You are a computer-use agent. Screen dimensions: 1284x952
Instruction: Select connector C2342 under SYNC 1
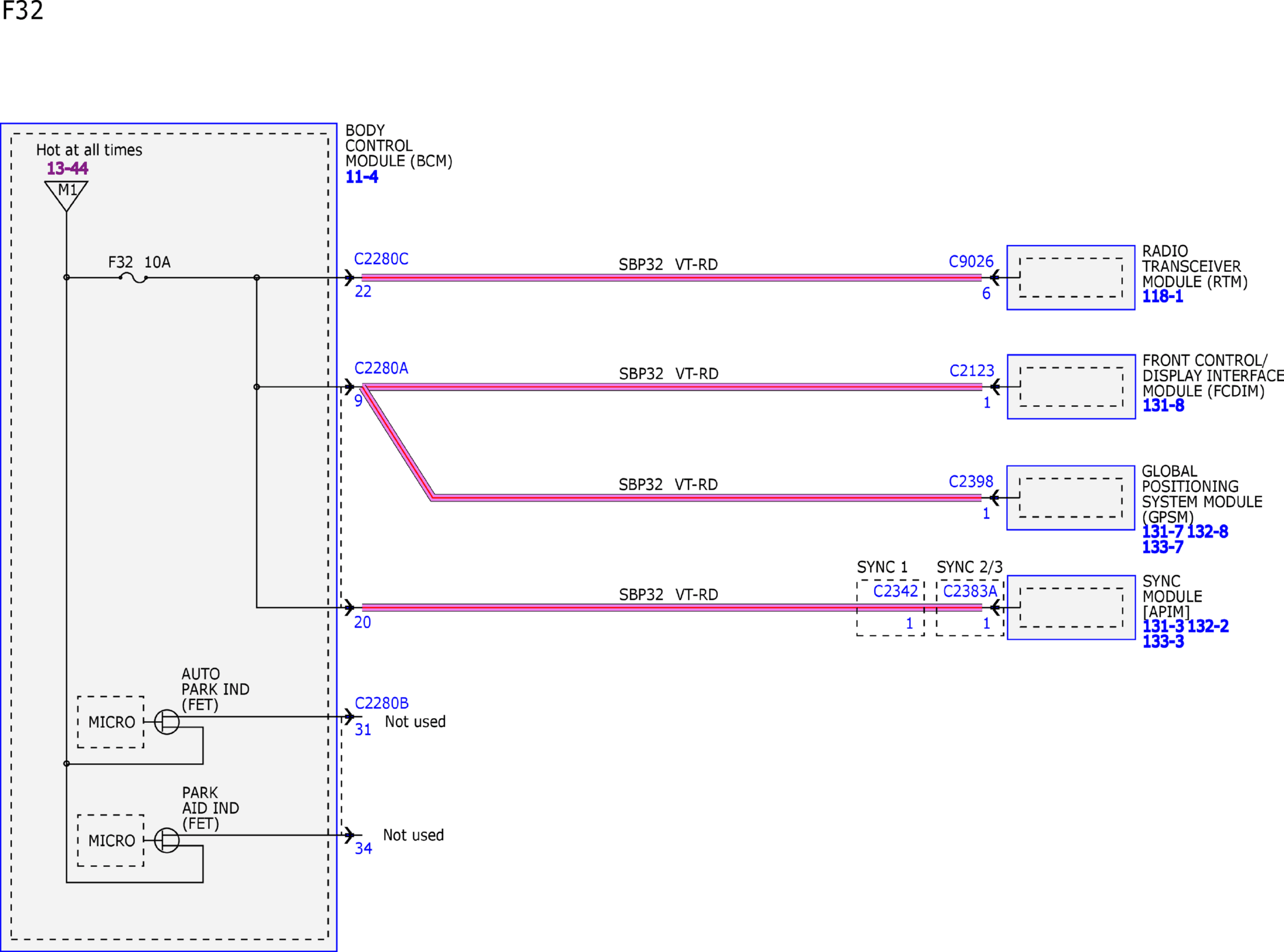(895, 591)
